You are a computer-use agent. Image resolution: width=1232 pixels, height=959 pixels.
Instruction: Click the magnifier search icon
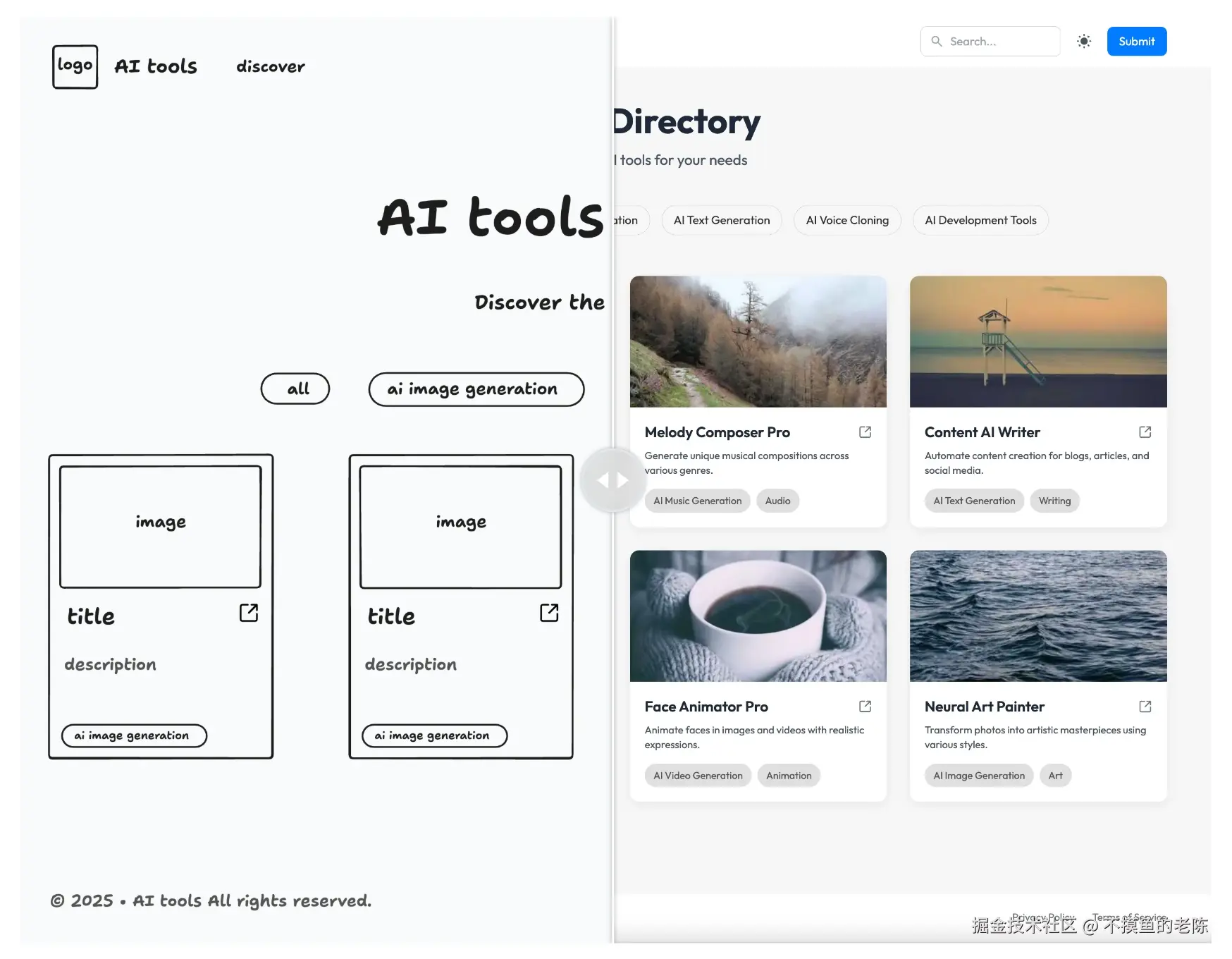(937, 42)
